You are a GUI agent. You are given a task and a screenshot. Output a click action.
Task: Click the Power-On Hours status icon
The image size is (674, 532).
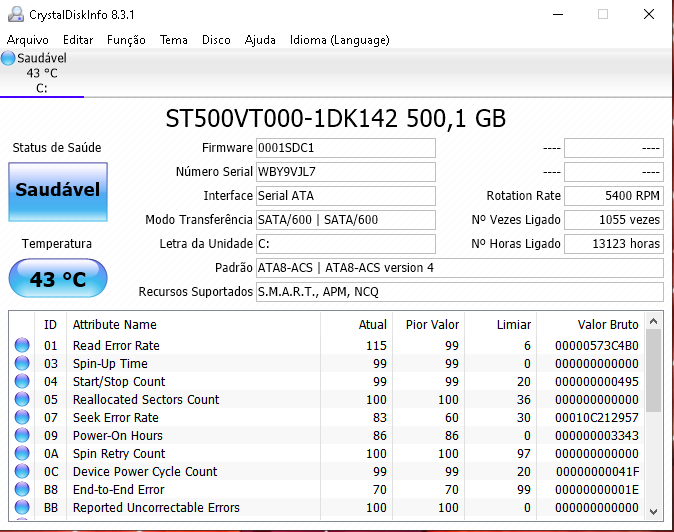tap(22, 435)
